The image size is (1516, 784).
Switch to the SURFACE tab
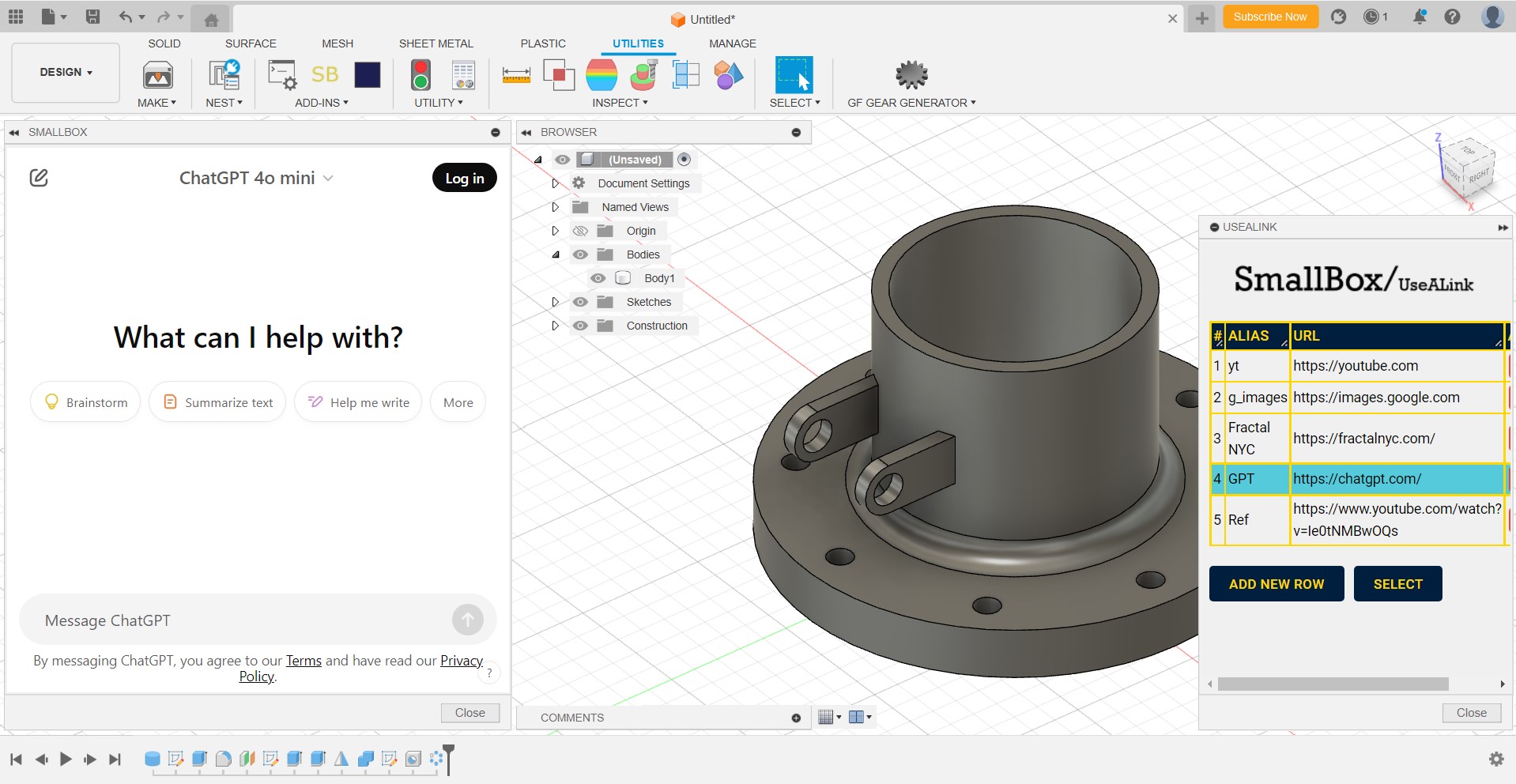(x=251, y=43)
